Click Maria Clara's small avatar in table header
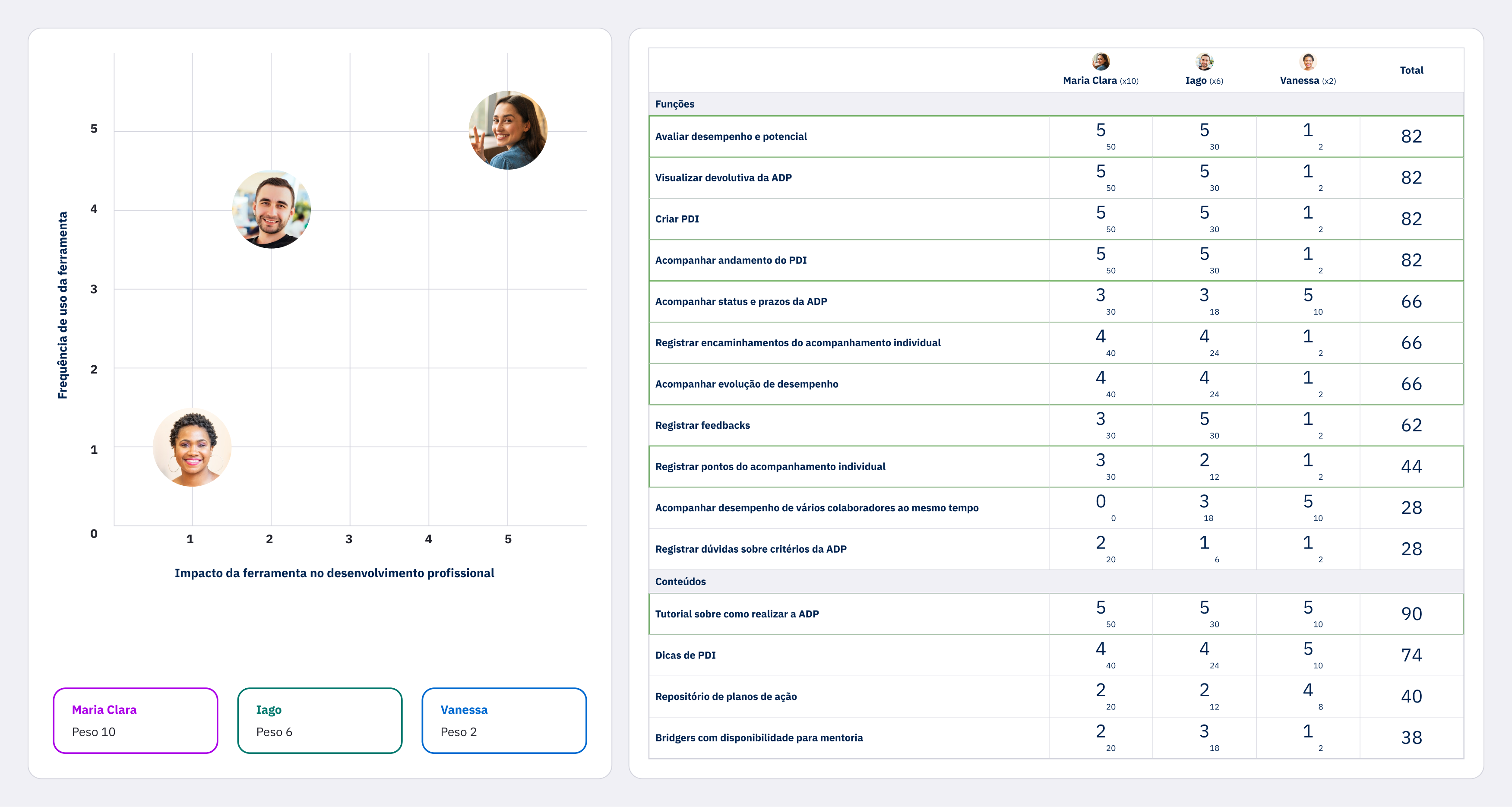The image size is (1512, 807). click(x=1101, y=62)
